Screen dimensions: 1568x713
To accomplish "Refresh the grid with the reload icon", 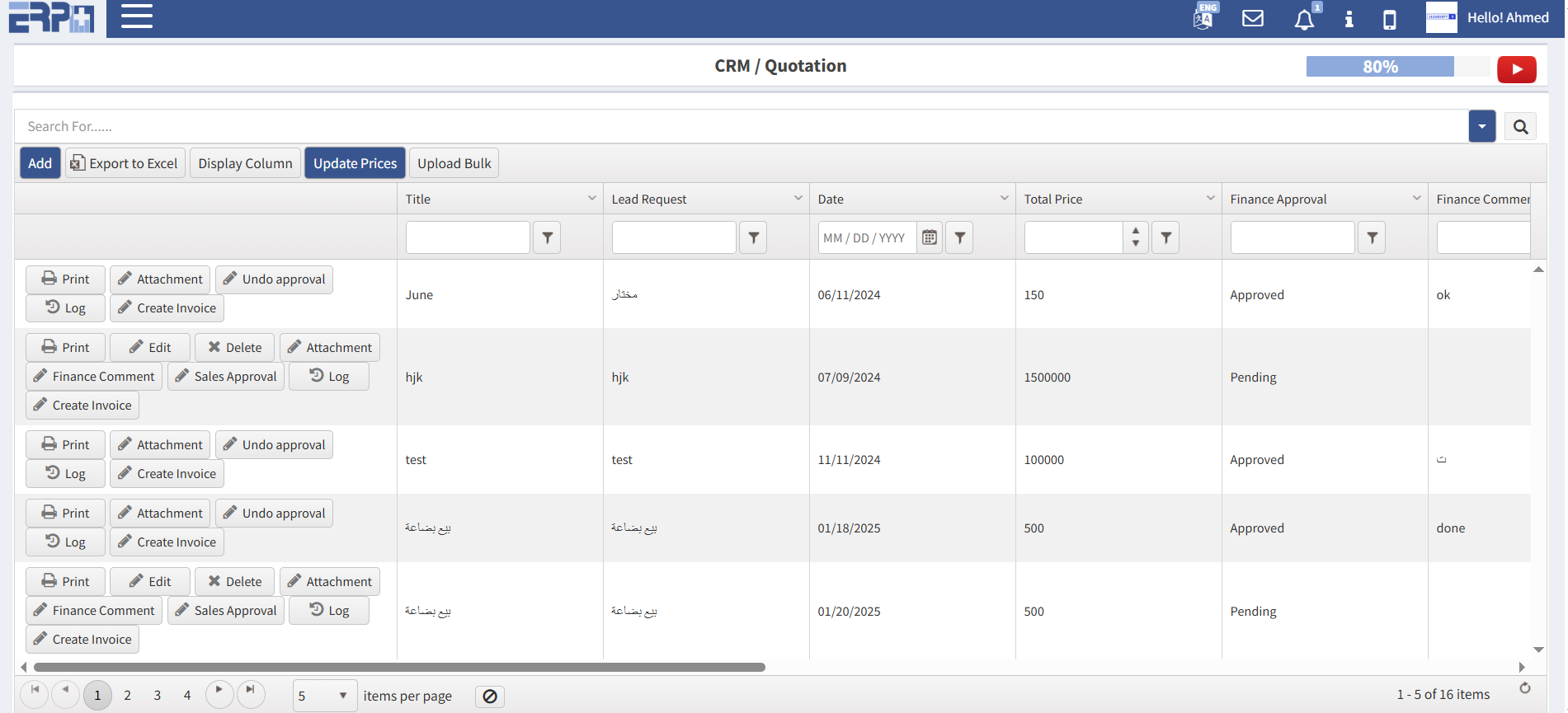I will click(x=1525, y=688).
